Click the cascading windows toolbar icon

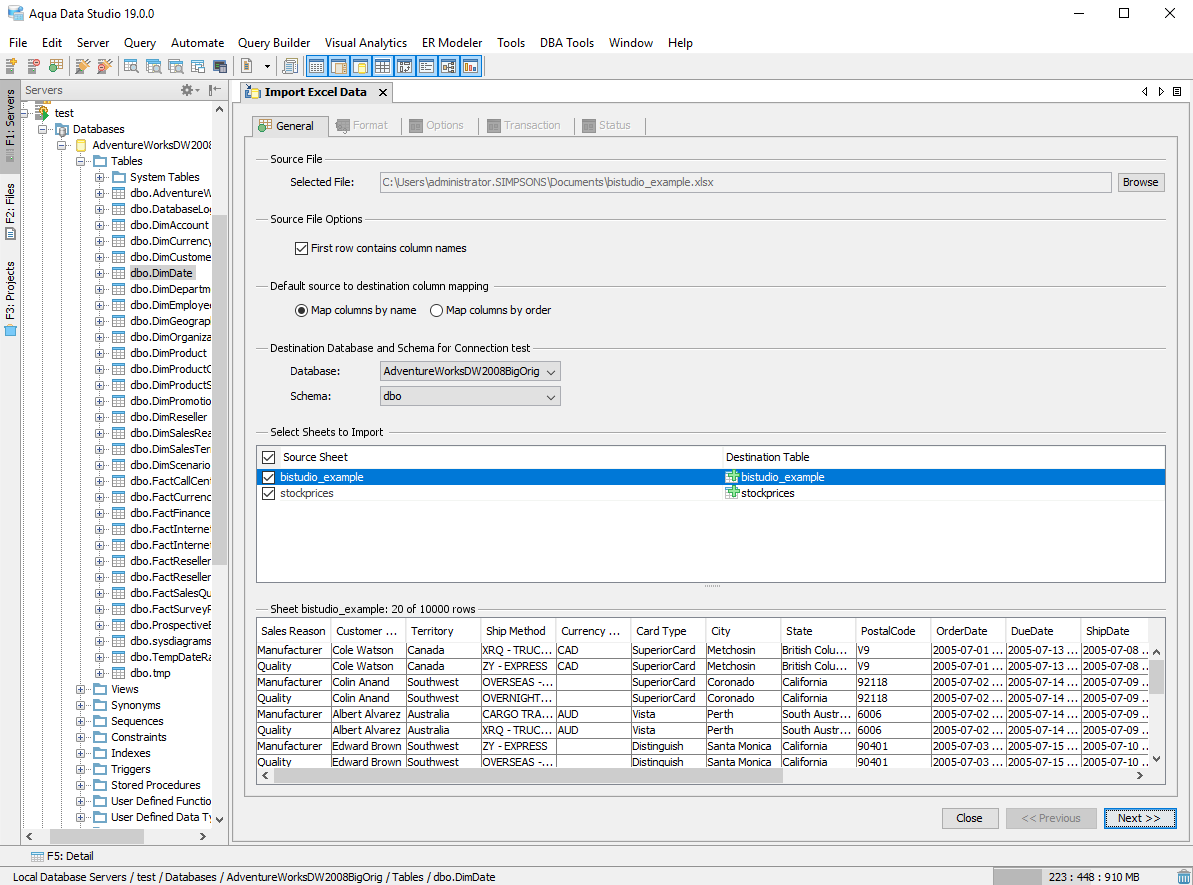[198, 66]
